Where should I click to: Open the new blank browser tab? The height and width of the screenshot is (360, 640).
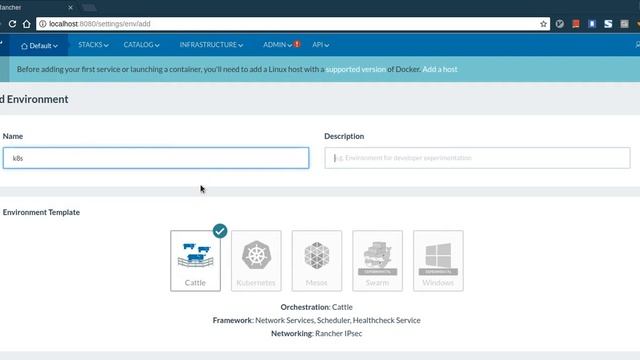(89, 7)
